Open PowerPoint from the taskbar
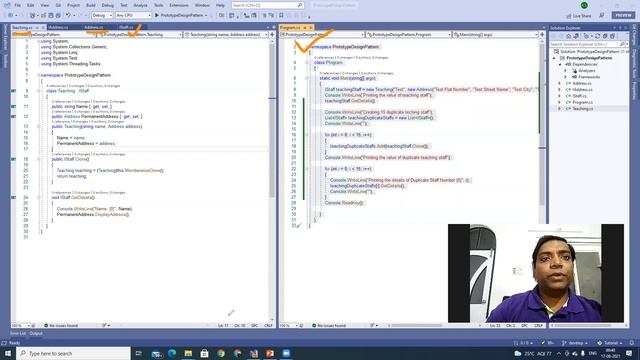The height and width of the screenshot is (360, 640). point(270,353)
